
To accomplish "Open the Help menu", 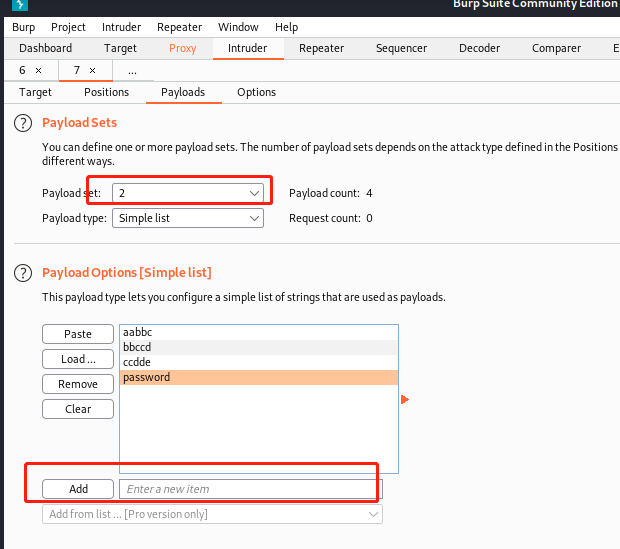I will coord(287,27).
